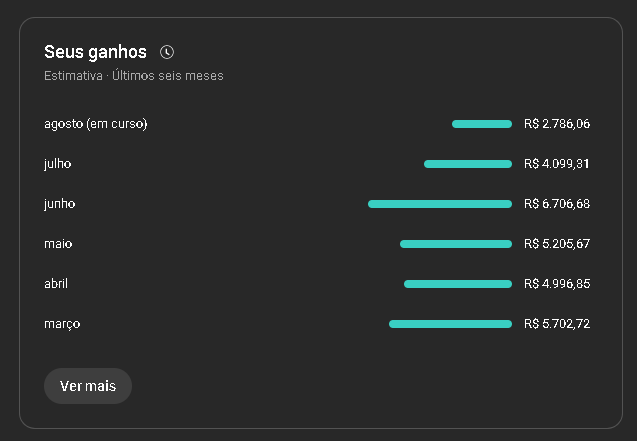Click the teal bar for maio
637x441 pixels.
point(455,244)
